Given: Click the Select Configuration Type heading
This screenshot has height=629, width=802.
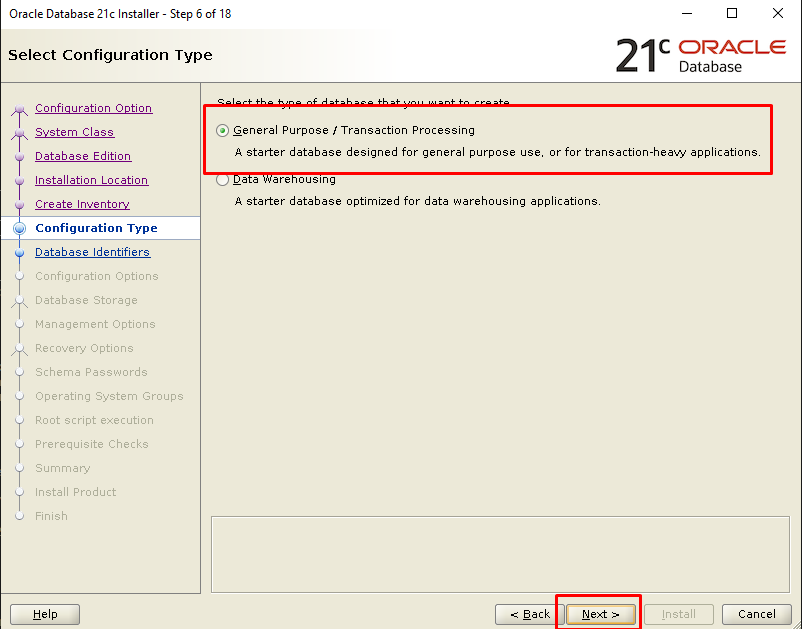Looking at the screenshot, I should (110, 55).
